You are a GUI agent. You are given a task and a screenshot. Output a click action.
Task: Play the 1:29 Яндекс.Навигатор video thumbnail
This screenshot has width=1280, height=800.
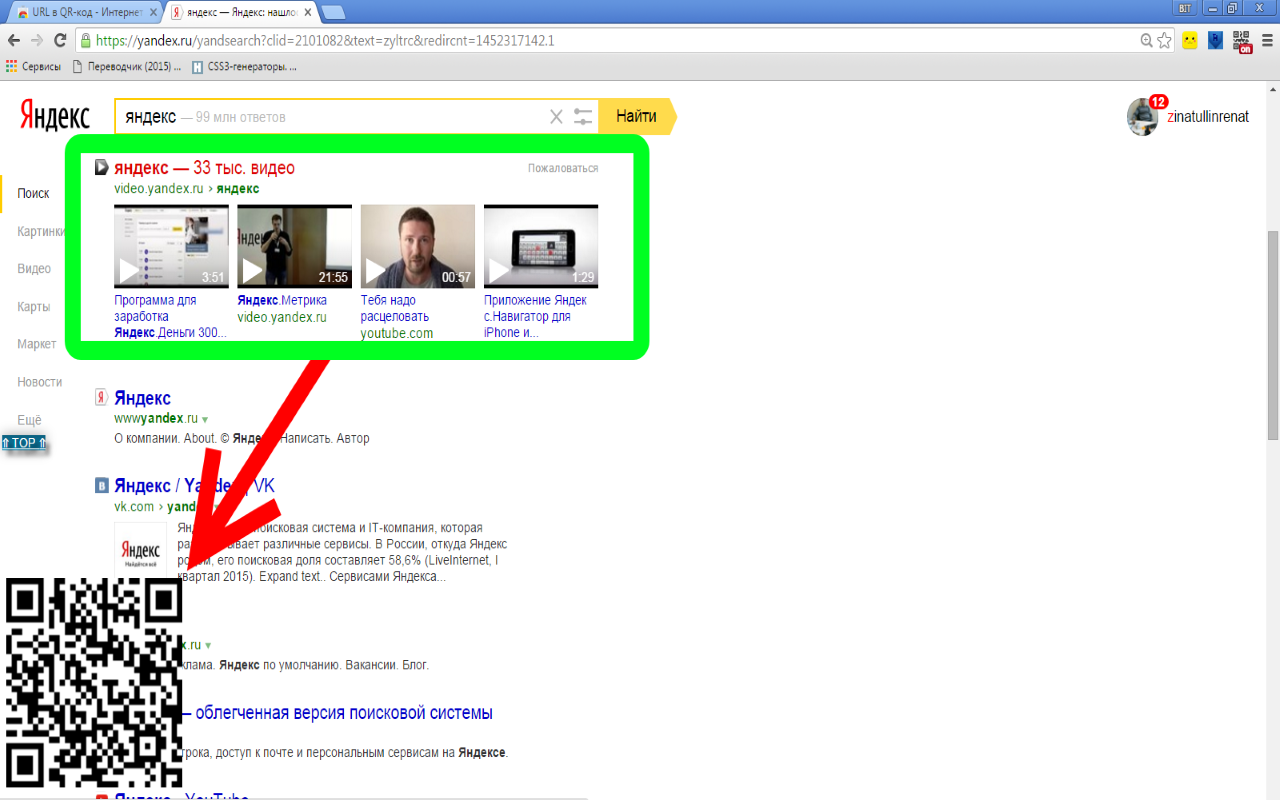tap(541, 246)
